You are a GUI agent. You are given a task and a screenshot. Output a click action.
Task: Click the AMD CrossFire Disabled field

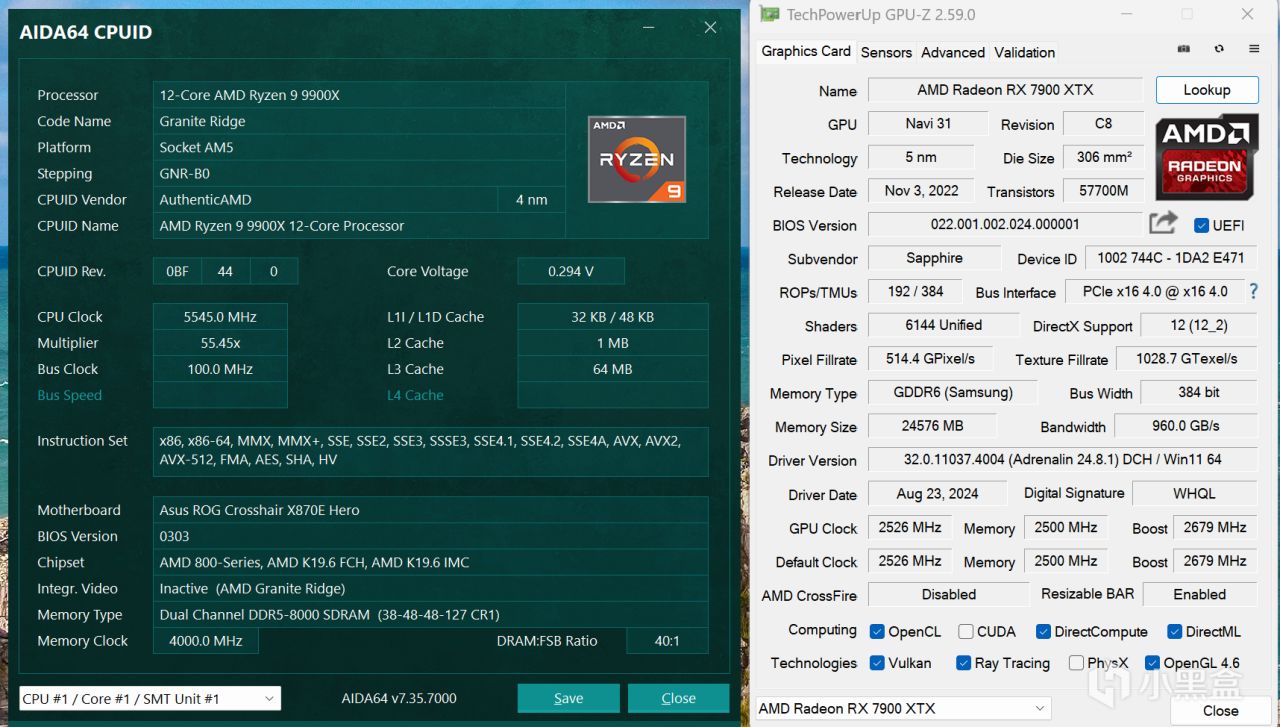point(948,594)
